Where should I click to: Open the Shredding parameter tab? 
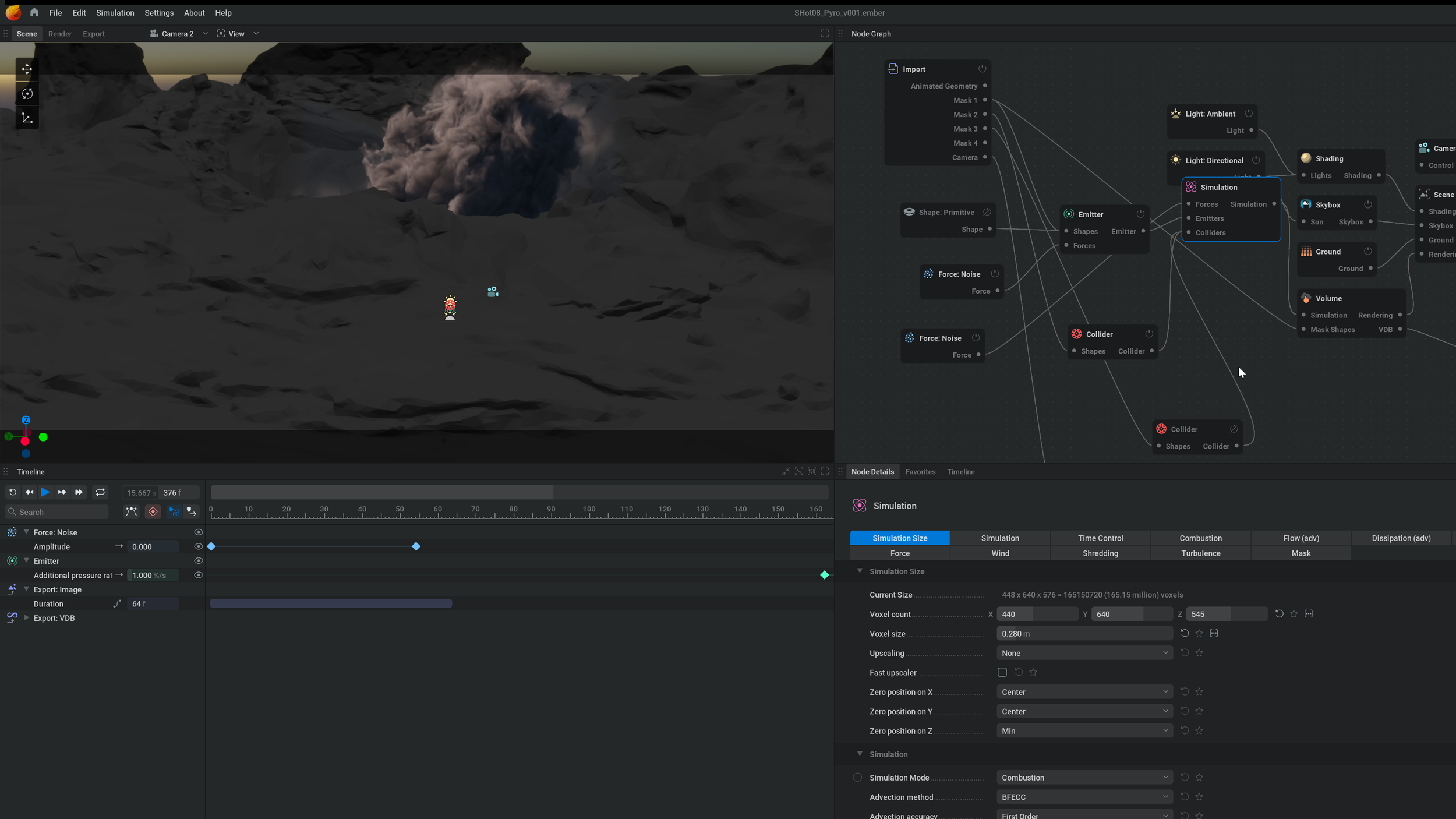pos(1100,553)
